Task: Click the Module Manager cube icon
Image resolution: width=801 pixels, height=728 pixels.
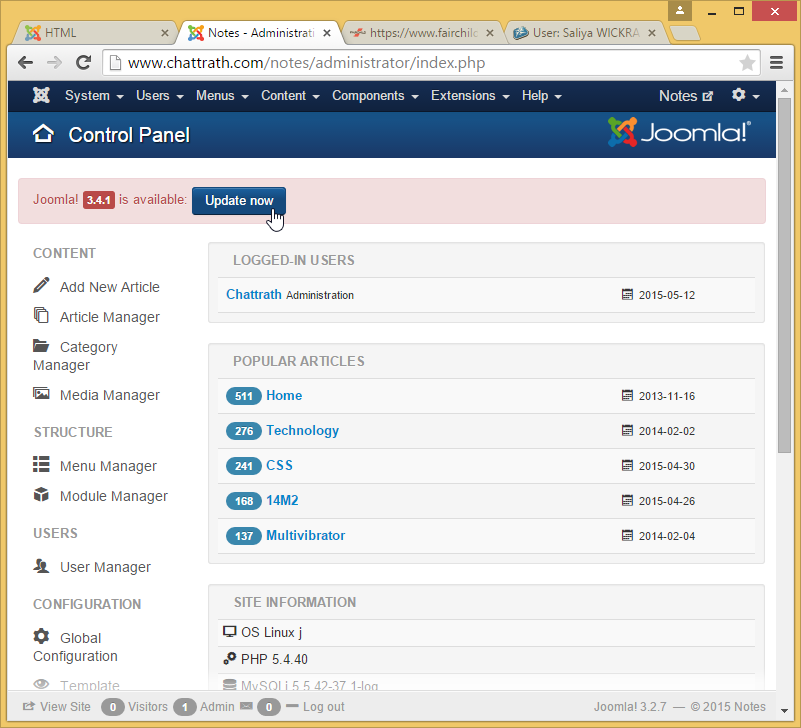Action: 41,495
